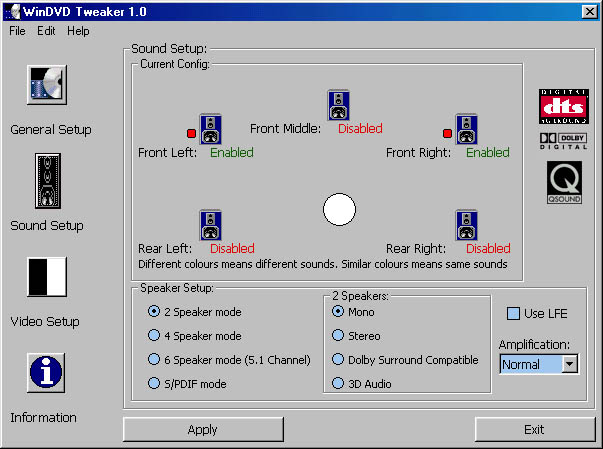Click the Front Middle speaker icon
Viewport: 603px width, 449px height.
point(338,105)
